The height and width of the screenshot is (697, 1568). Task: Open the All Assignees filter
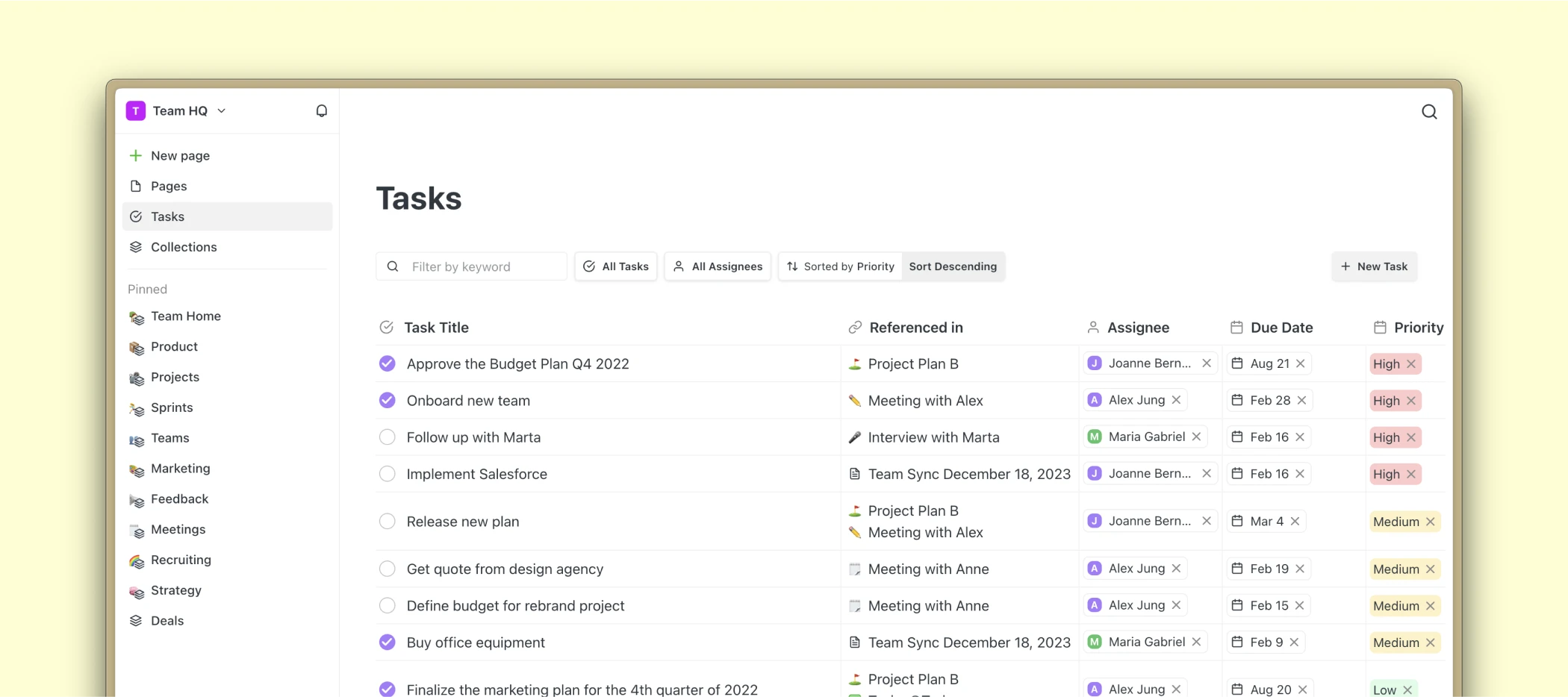pos(717,266)
